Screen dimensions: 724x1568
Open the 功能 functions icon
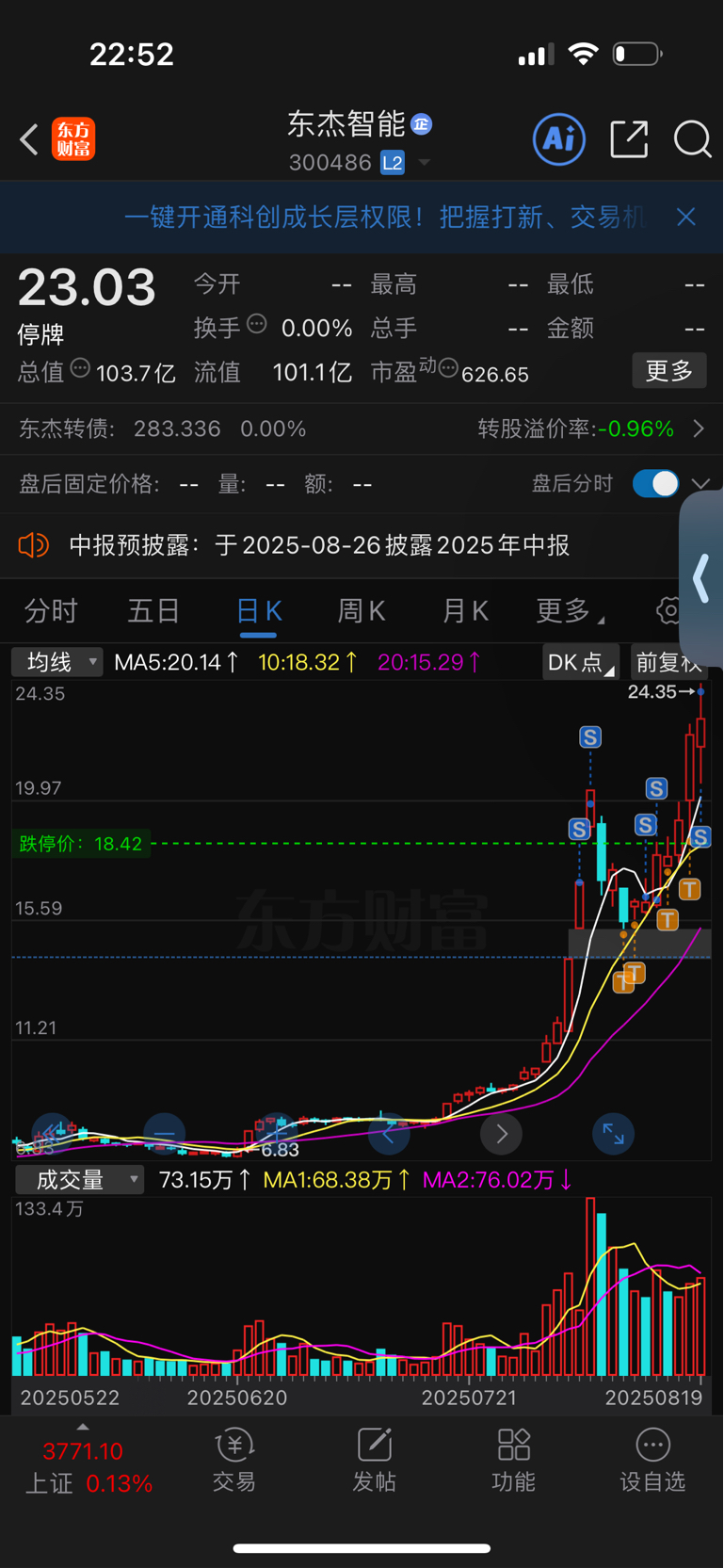(x=513, y=1461)
